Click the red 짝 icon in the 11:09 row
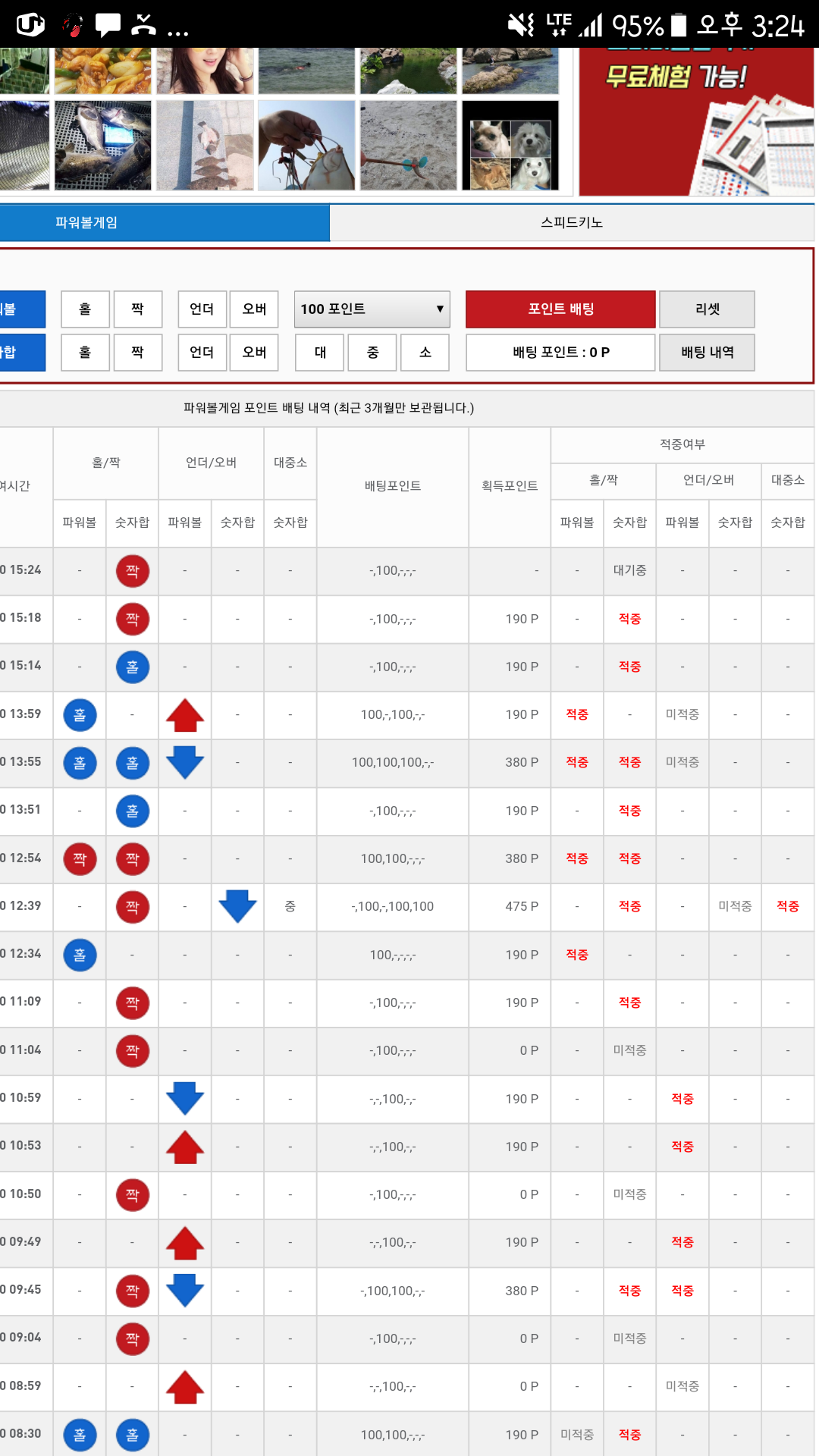This screenshot has width=819, height=1456. click(x=133, y=1003)
